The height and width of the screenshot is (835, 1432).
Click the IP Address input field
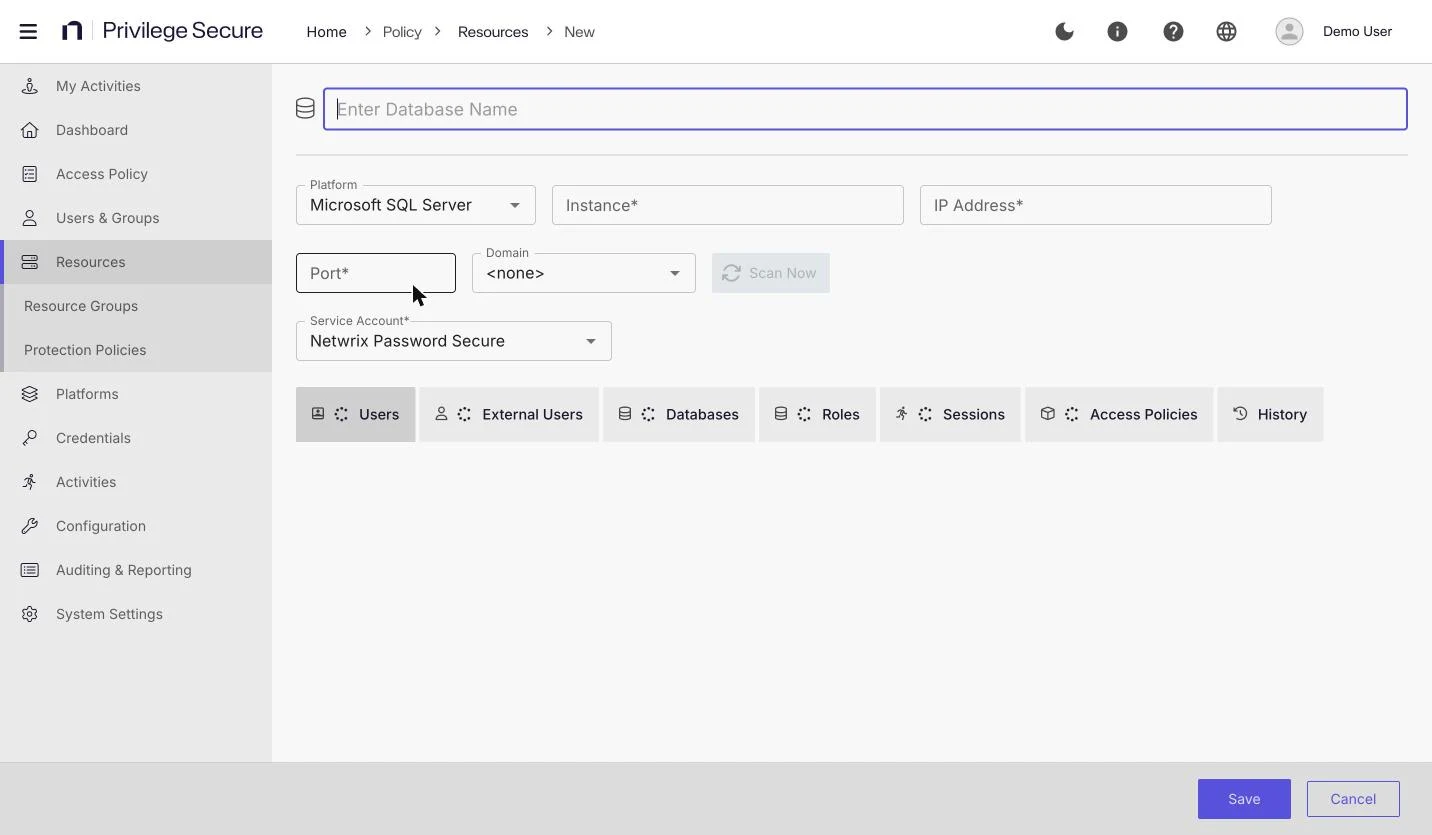pyautogui.click(x=1096, y=205)
